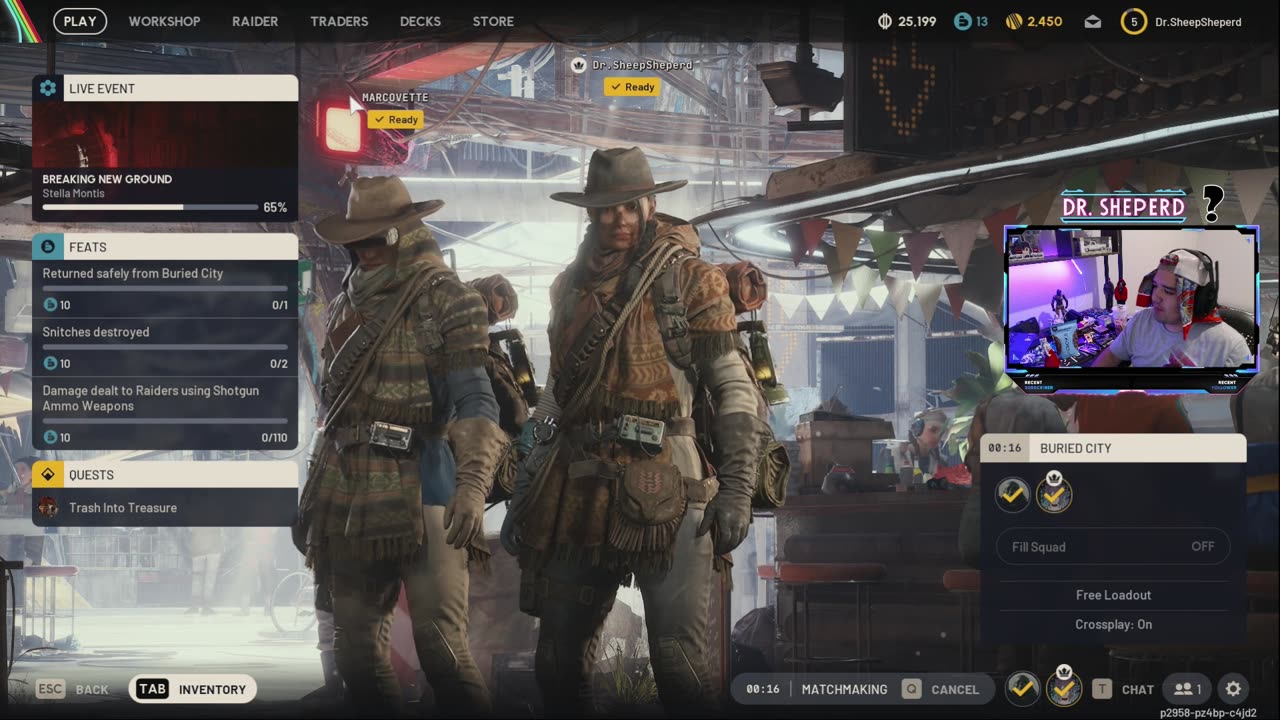Open Dr.SheepSheperd profile name in top bar

(1198, 21)
